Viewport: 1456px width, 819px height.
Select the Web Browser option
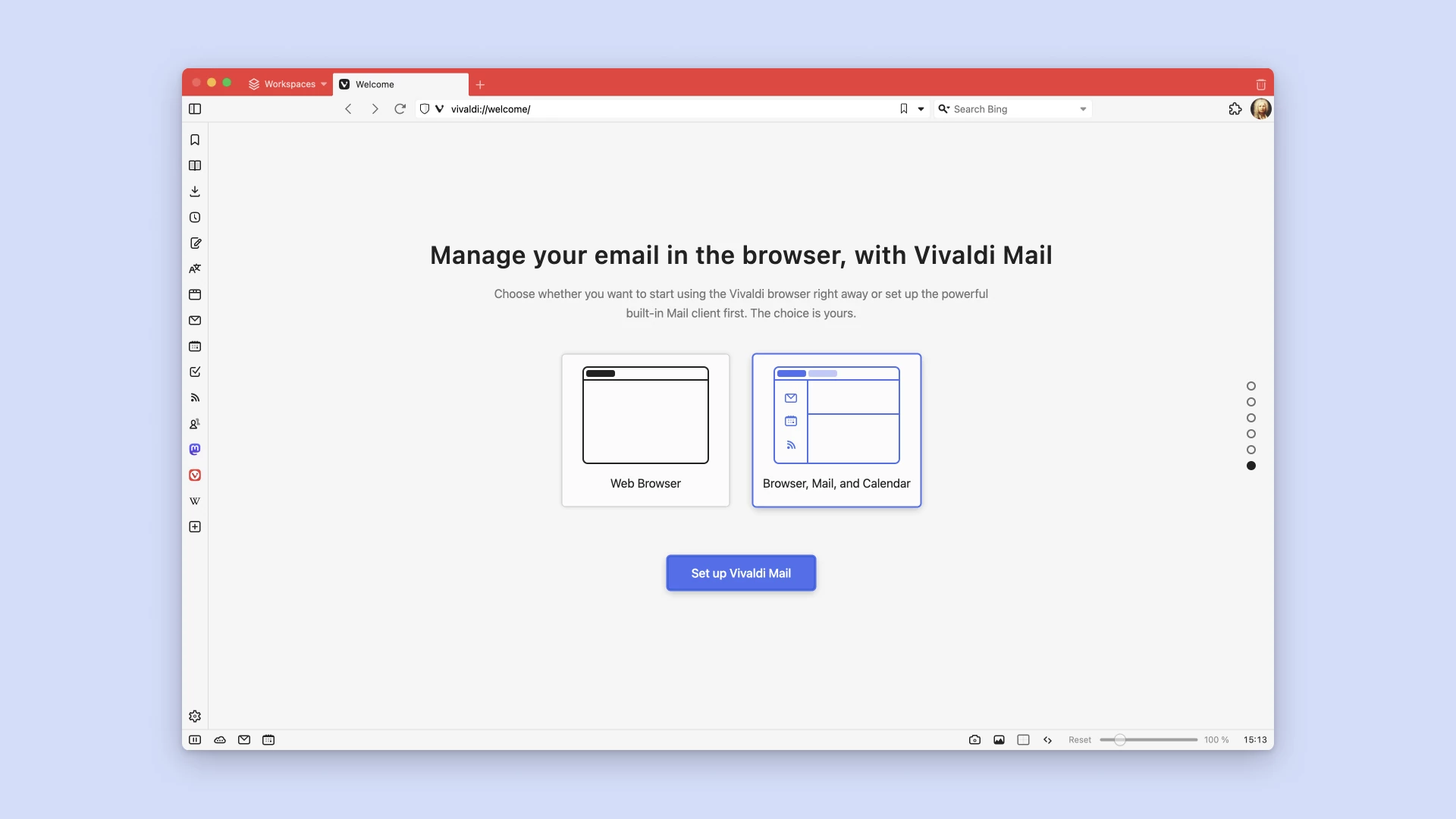tap(645, 430)
